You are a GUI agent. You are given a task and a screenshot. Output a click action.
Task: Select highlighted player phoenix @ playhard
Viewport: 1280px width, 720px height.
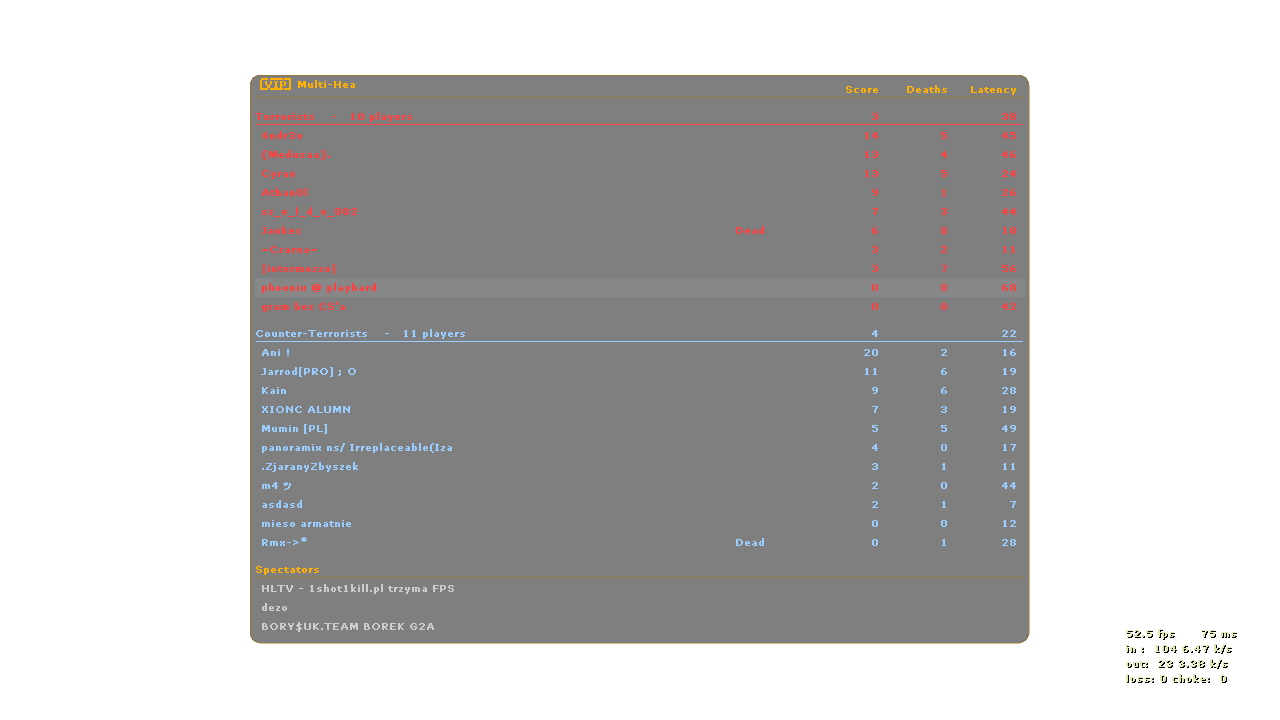(319, 288)
